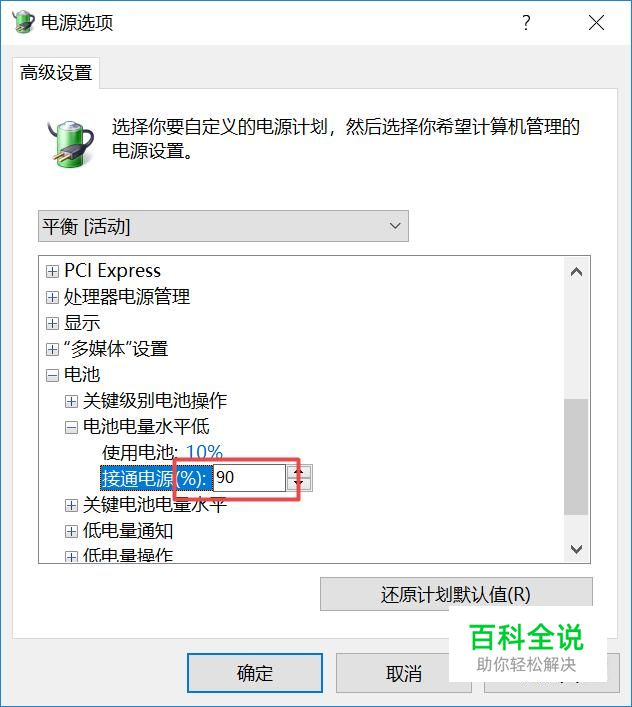Image resolution: width=632 pixels, height=707 pixels.
Task: Expand "多媒体"设置 node
Action: pyautogui.click(x=52, y=349)
